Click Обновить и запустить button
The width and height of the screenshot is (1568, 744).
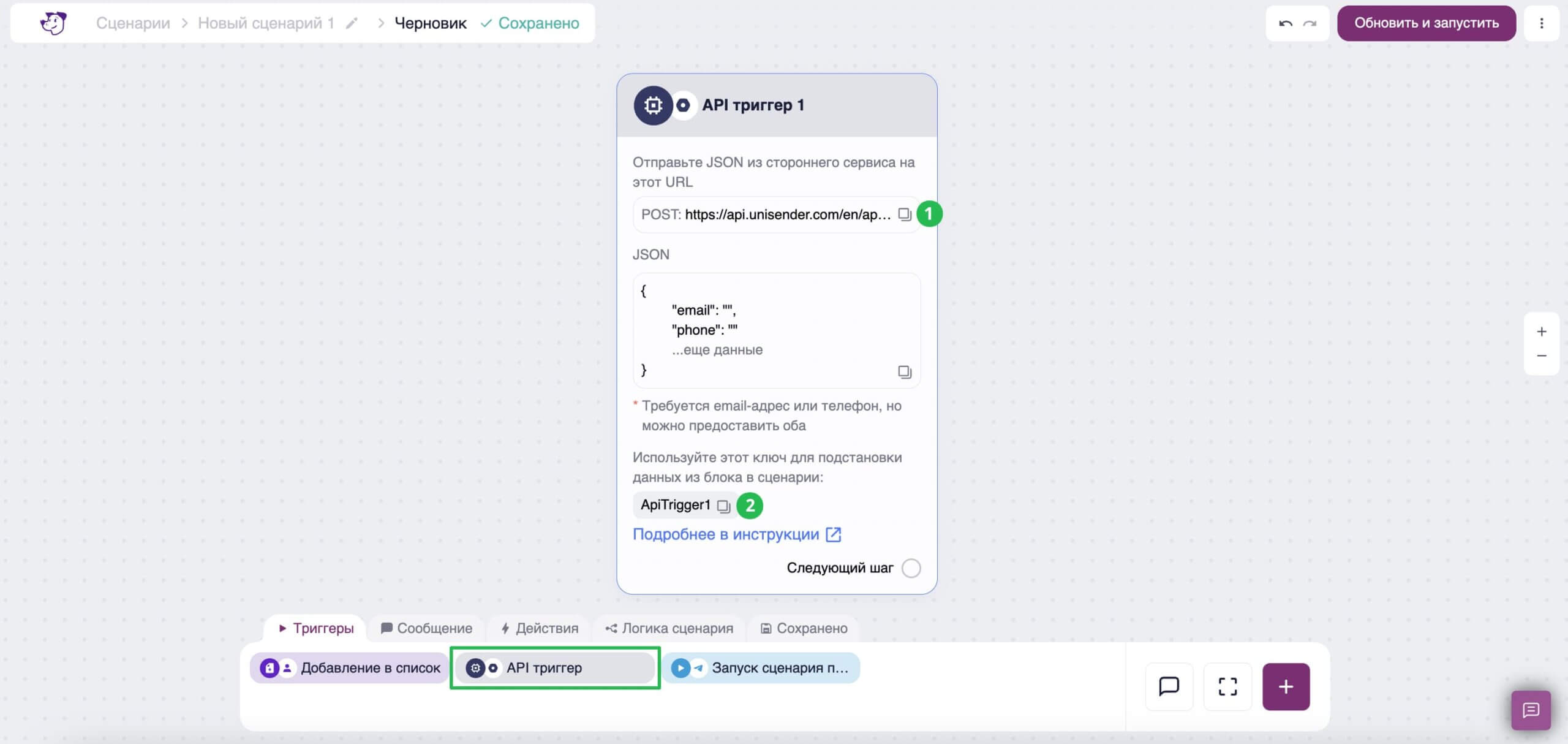coord(1427,23)
